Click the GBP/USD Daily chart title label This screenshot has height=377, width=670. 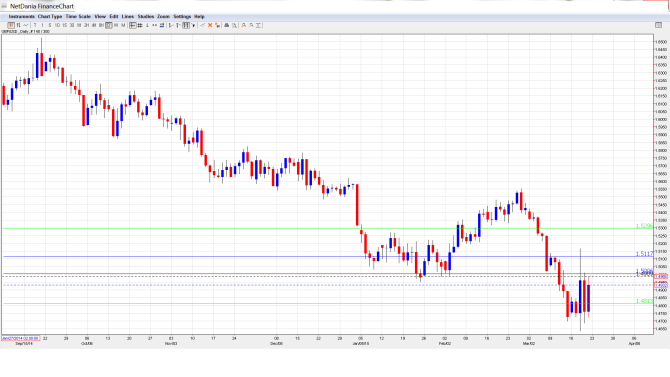(x=26, y=32)
